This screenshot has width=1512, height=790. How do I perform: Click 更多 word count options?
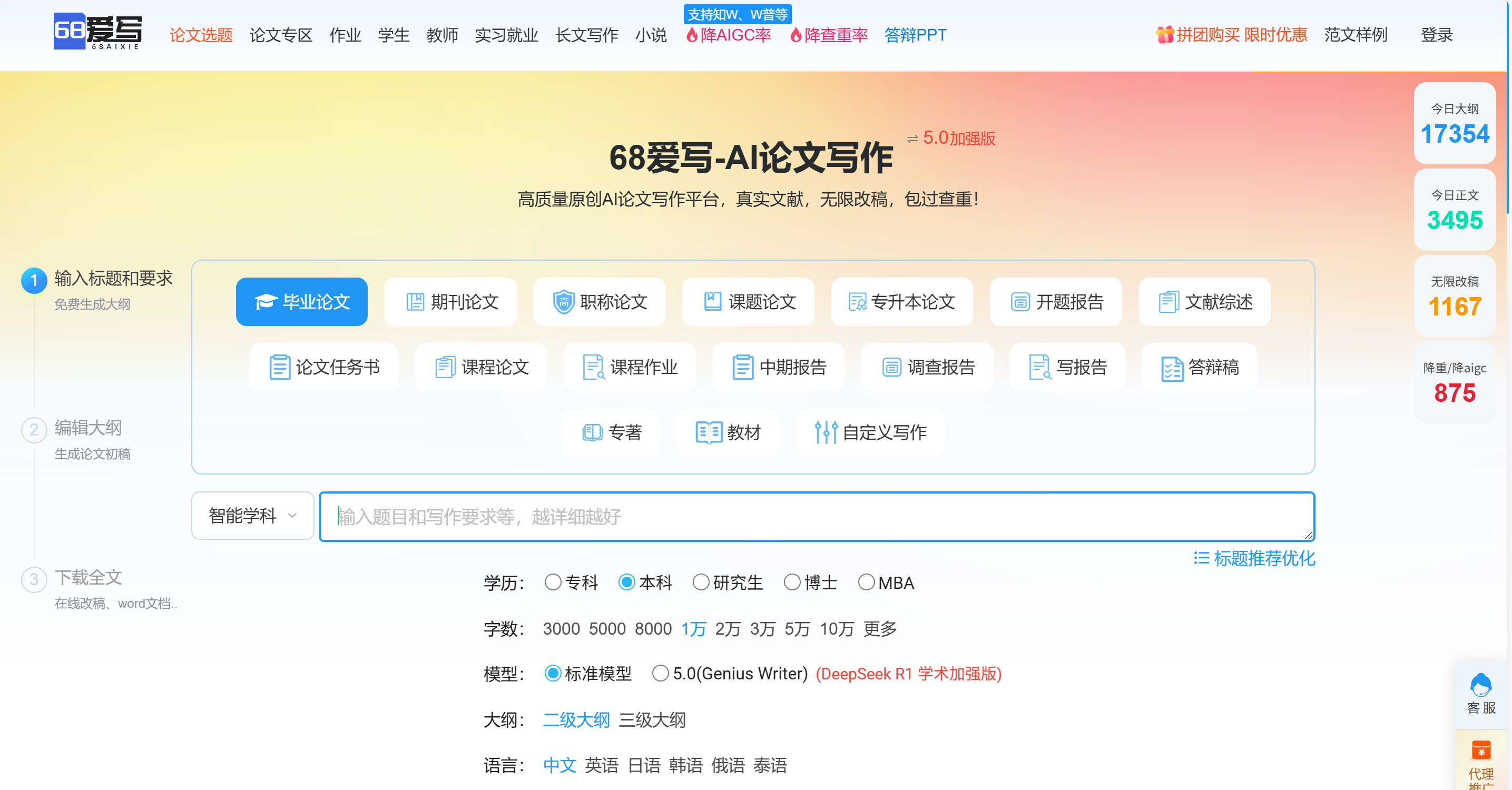point(880,629)
